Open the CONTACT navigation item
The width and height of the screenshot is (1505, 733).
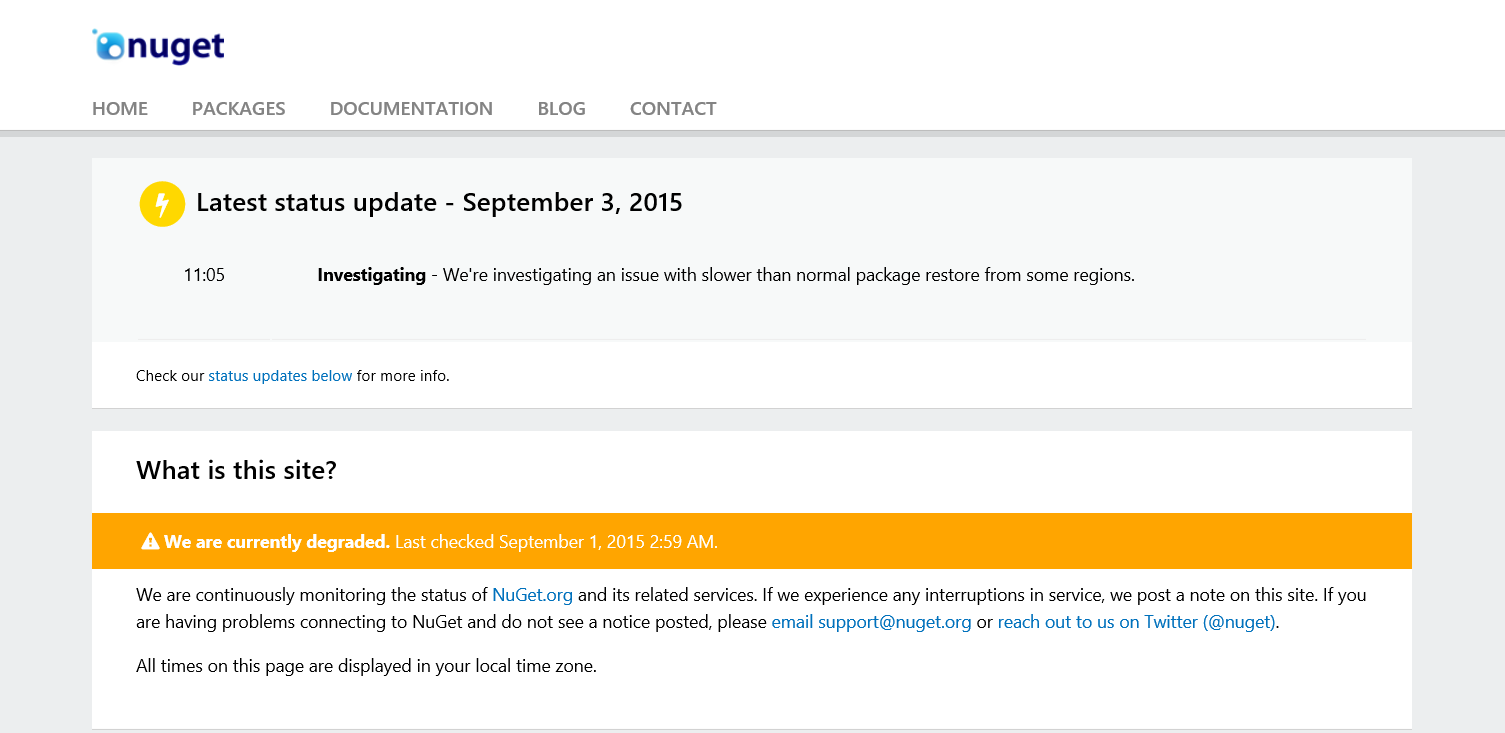click(673, 109)
